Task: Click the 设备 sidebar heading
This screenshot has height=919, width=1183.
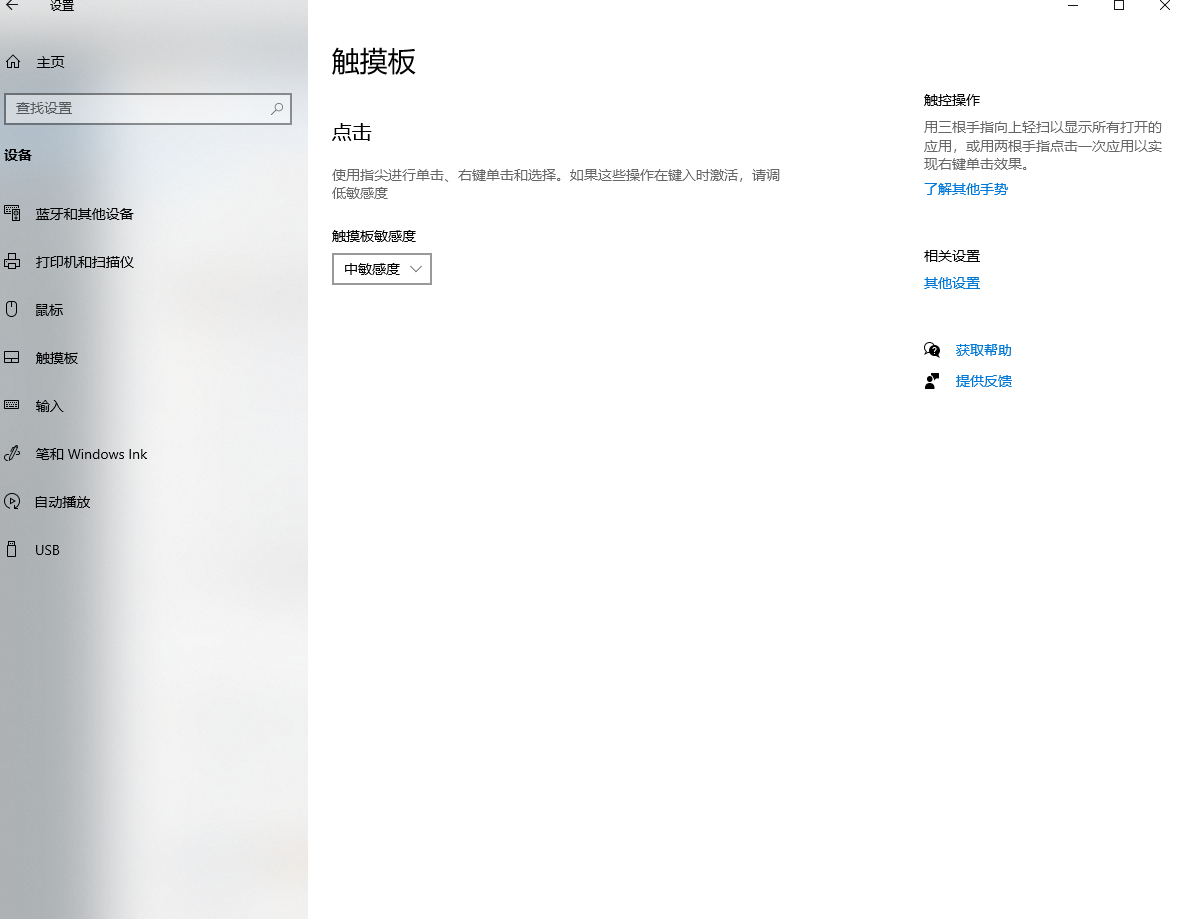Action: coord(18,155)
